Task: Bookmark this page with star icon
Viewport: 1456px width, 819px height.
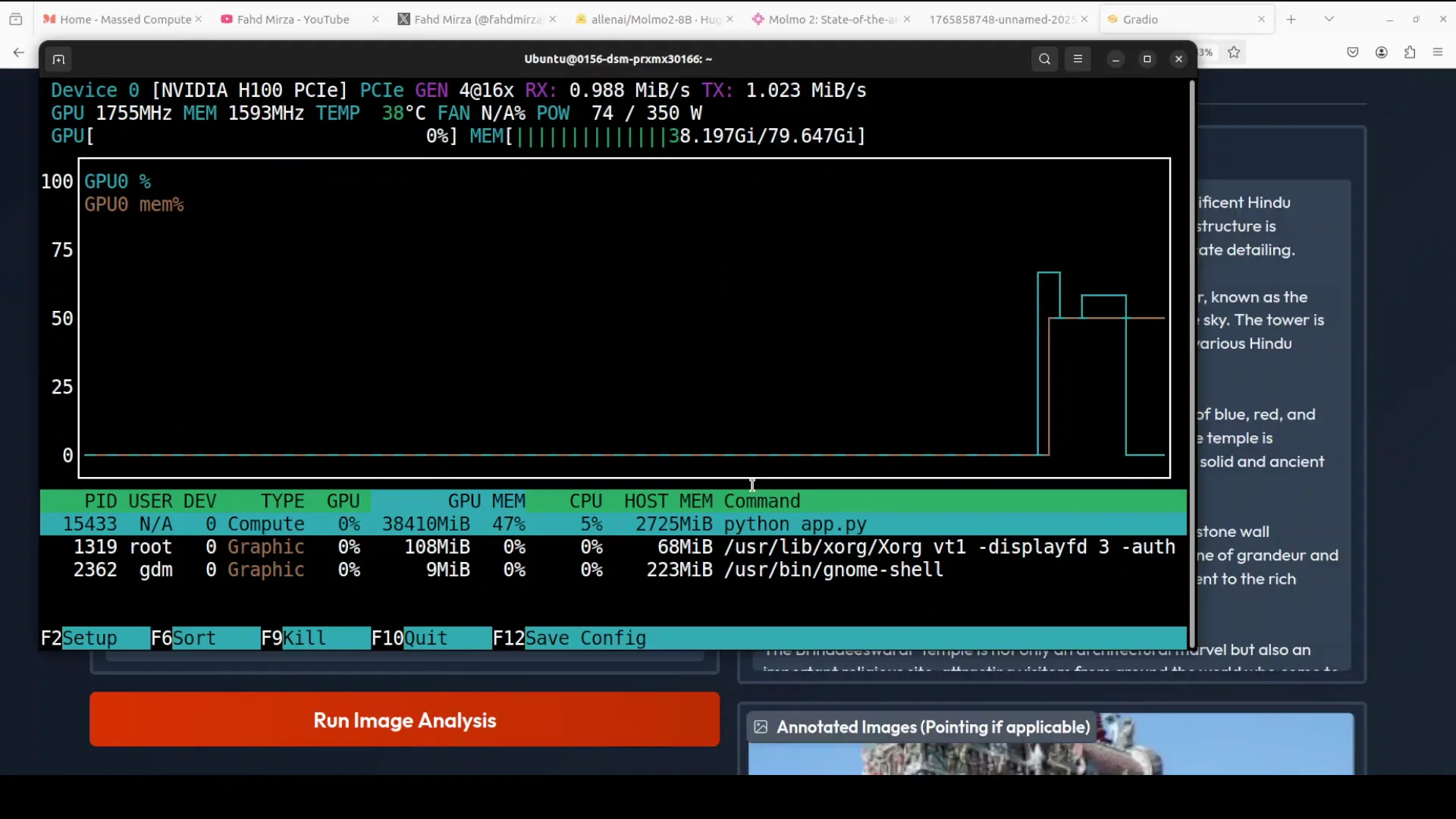Action: coord(1234,52)
